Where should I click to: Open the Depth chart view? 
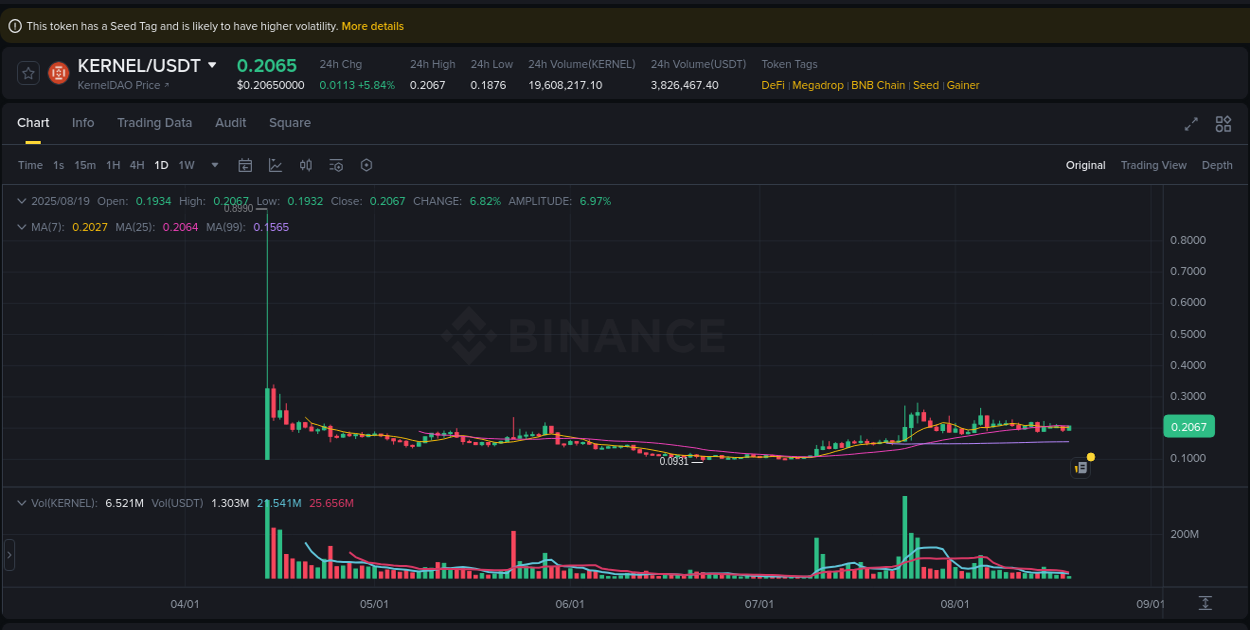click(1217, 165)
